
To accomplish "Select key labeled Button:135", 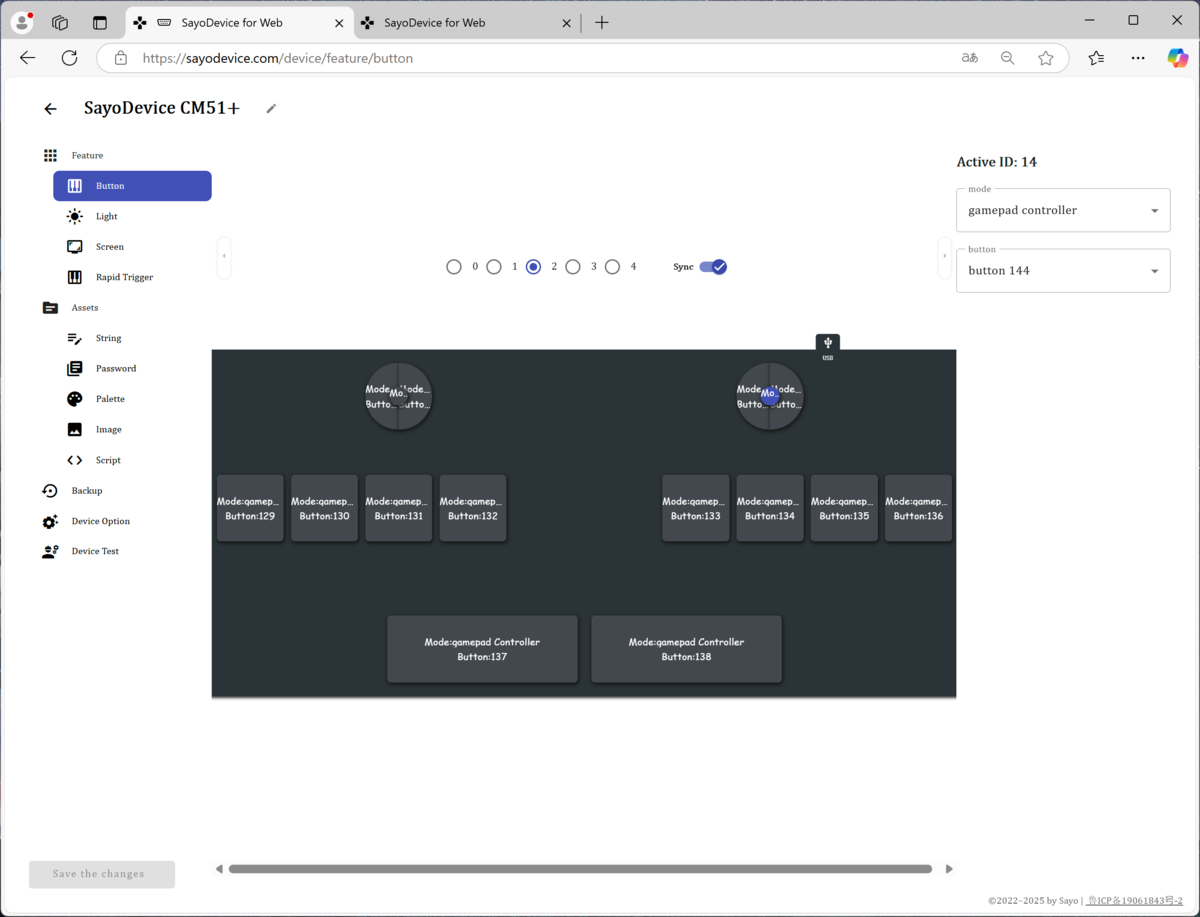I will tap(844, 508).
